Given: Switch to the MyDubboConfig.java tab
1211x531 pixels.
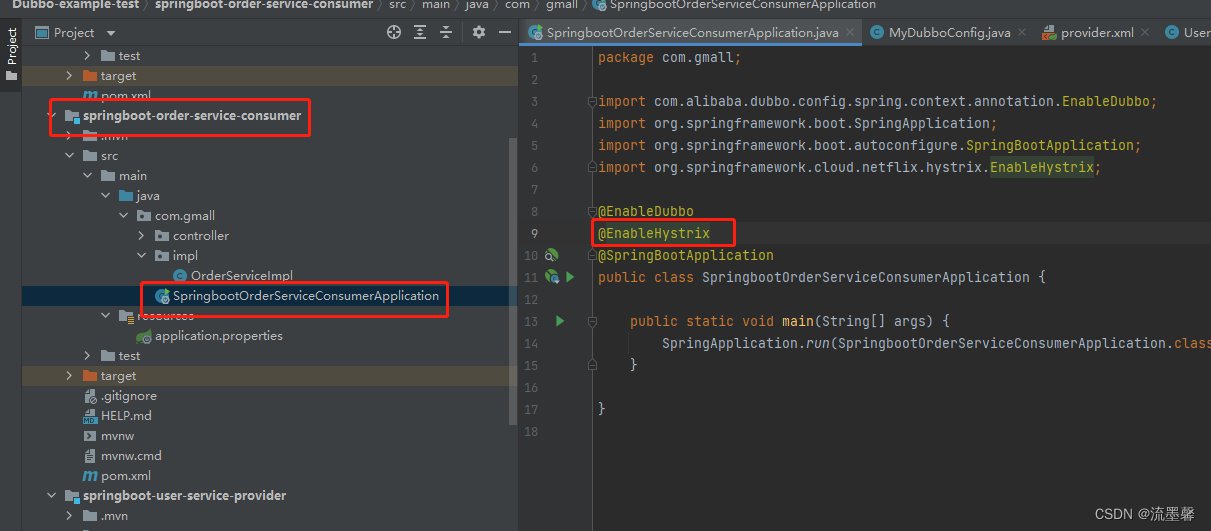Looking at the screenshot, I should point(950,32).
